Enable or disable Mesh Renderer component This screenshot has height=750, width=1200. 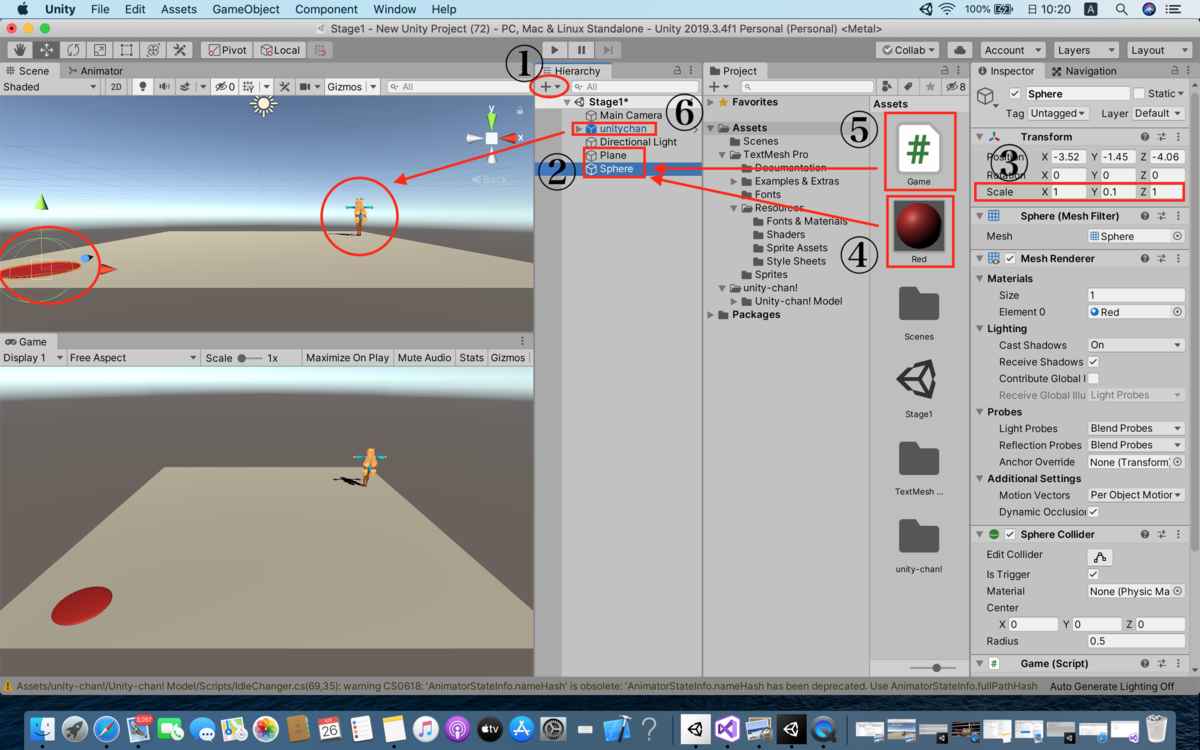click(x=1010, y=259)
